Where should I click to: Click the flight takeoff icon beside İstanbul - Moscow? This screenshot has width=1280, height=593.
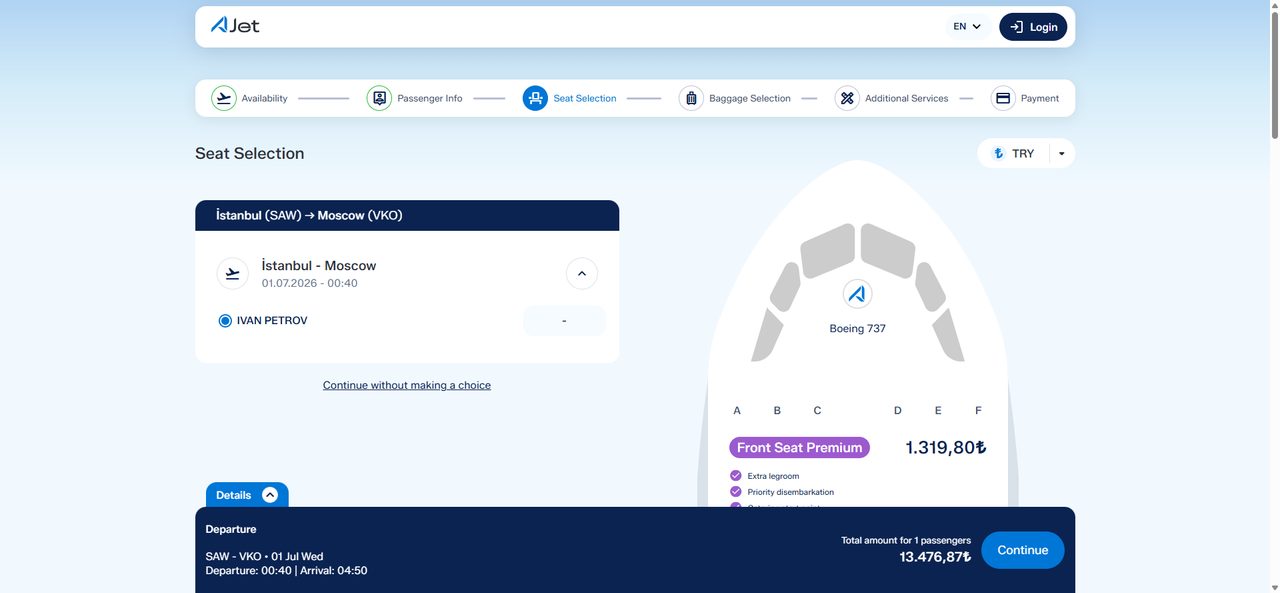click(233, 273)
